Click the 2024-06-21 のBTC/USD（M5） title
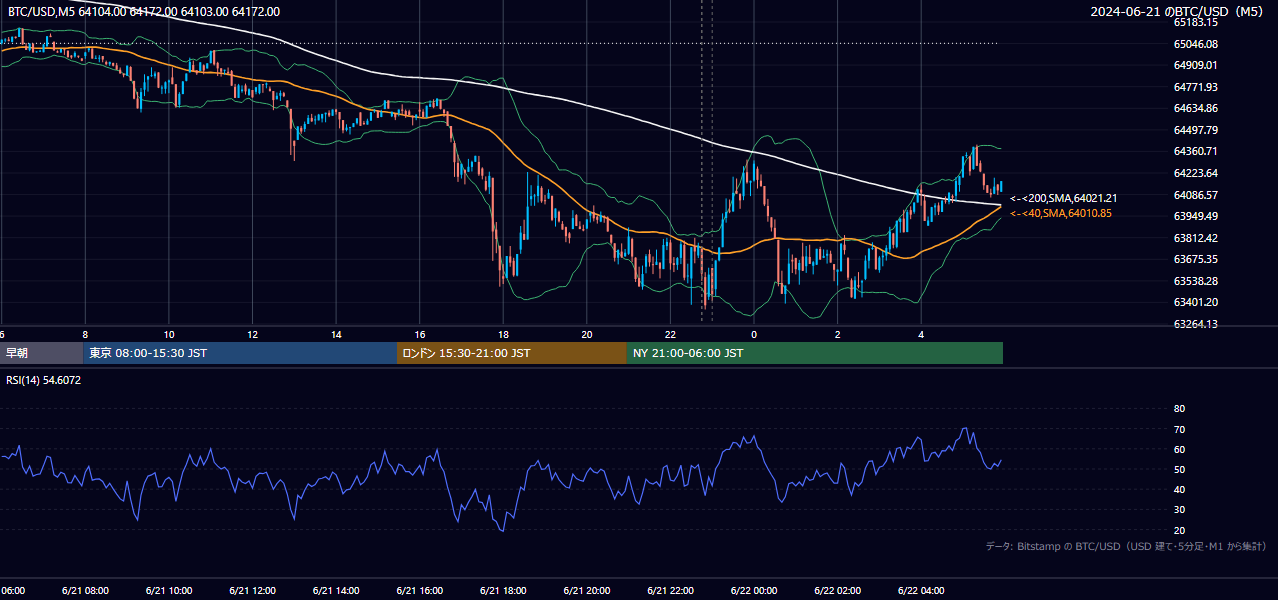This screenshot has width=1278, height=600. pyautogui.click(x=1177, y=12)
